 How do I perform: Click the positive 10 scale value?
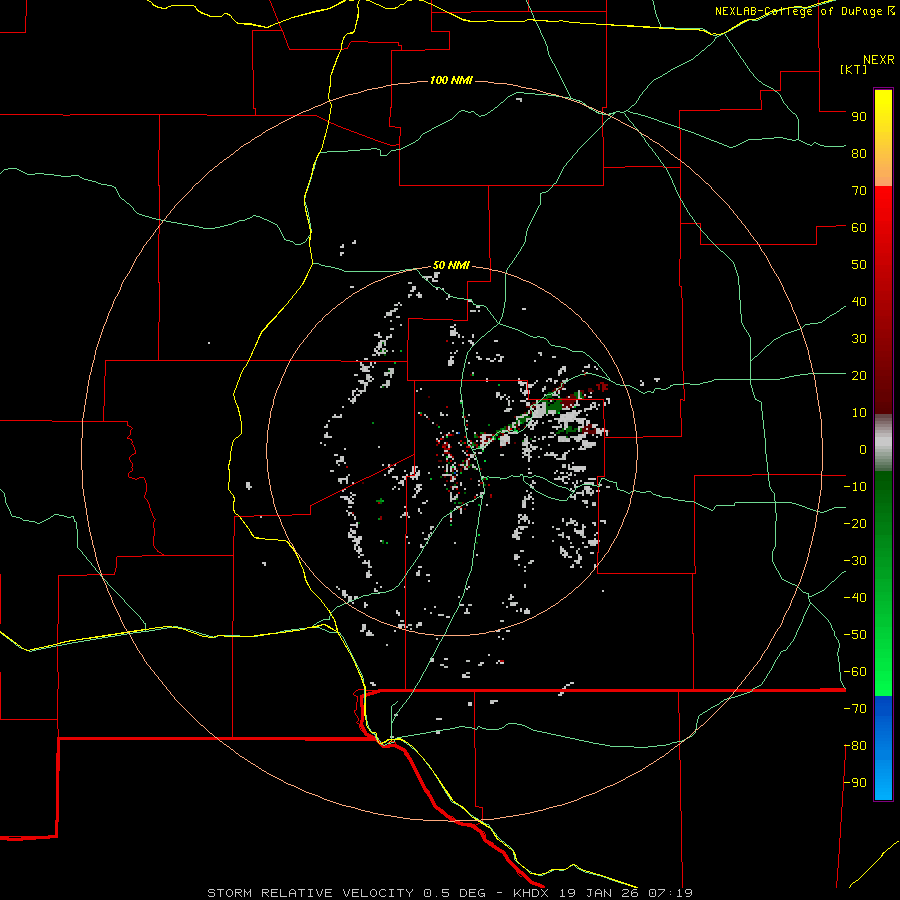point(859,413)
